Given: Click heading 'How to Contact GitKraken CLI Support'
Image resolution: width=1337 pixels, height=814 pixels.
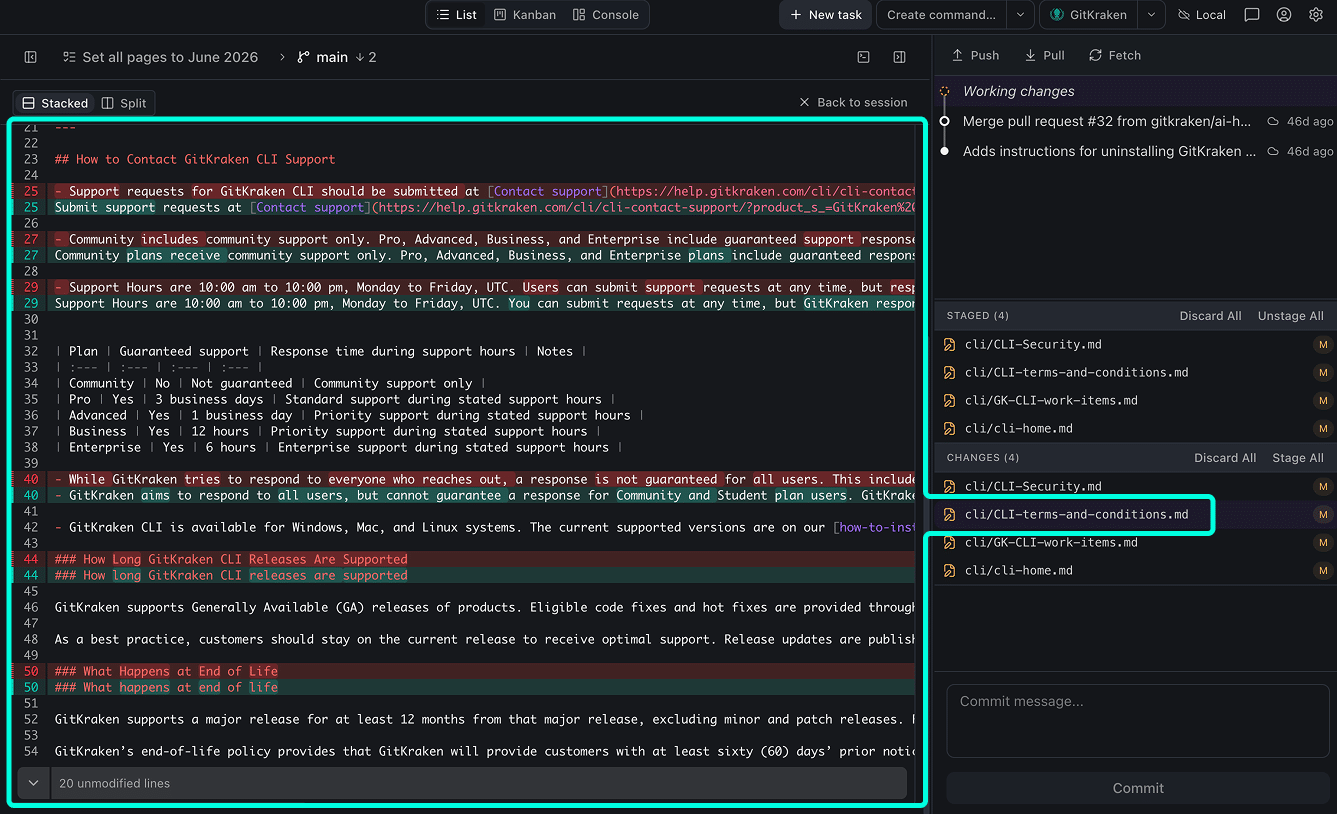Looking at the screenshot, I should [195, 159].
